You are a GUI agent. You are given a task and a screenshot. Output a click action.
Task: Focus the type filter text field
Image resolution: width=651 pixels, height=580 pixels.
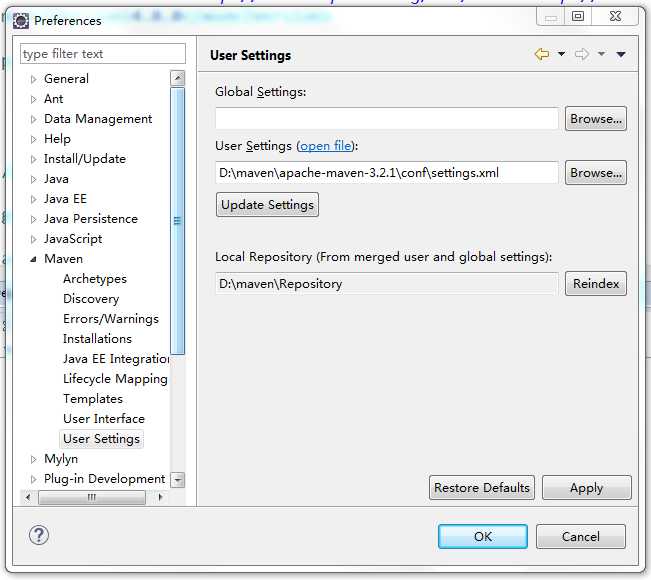pos(103,54)
